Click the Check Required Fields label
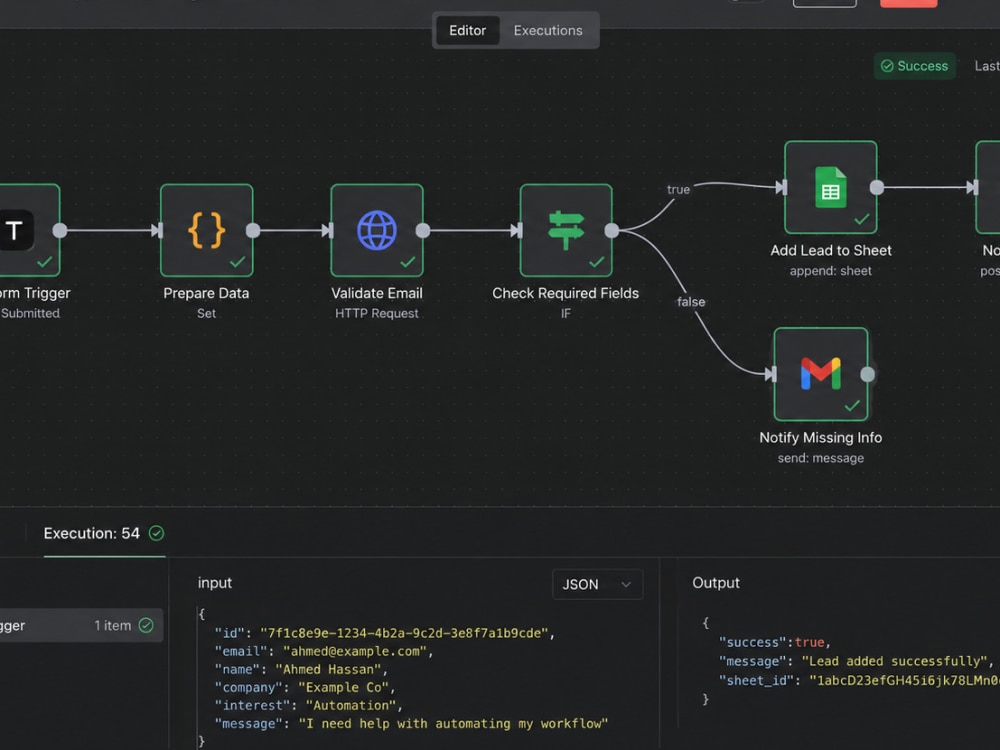 point(566,293)
